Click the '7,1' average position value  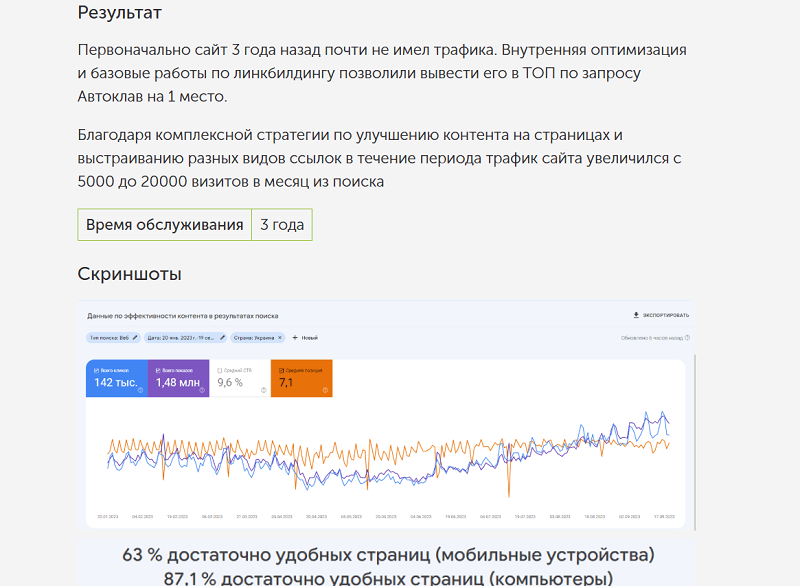(286, 383)
